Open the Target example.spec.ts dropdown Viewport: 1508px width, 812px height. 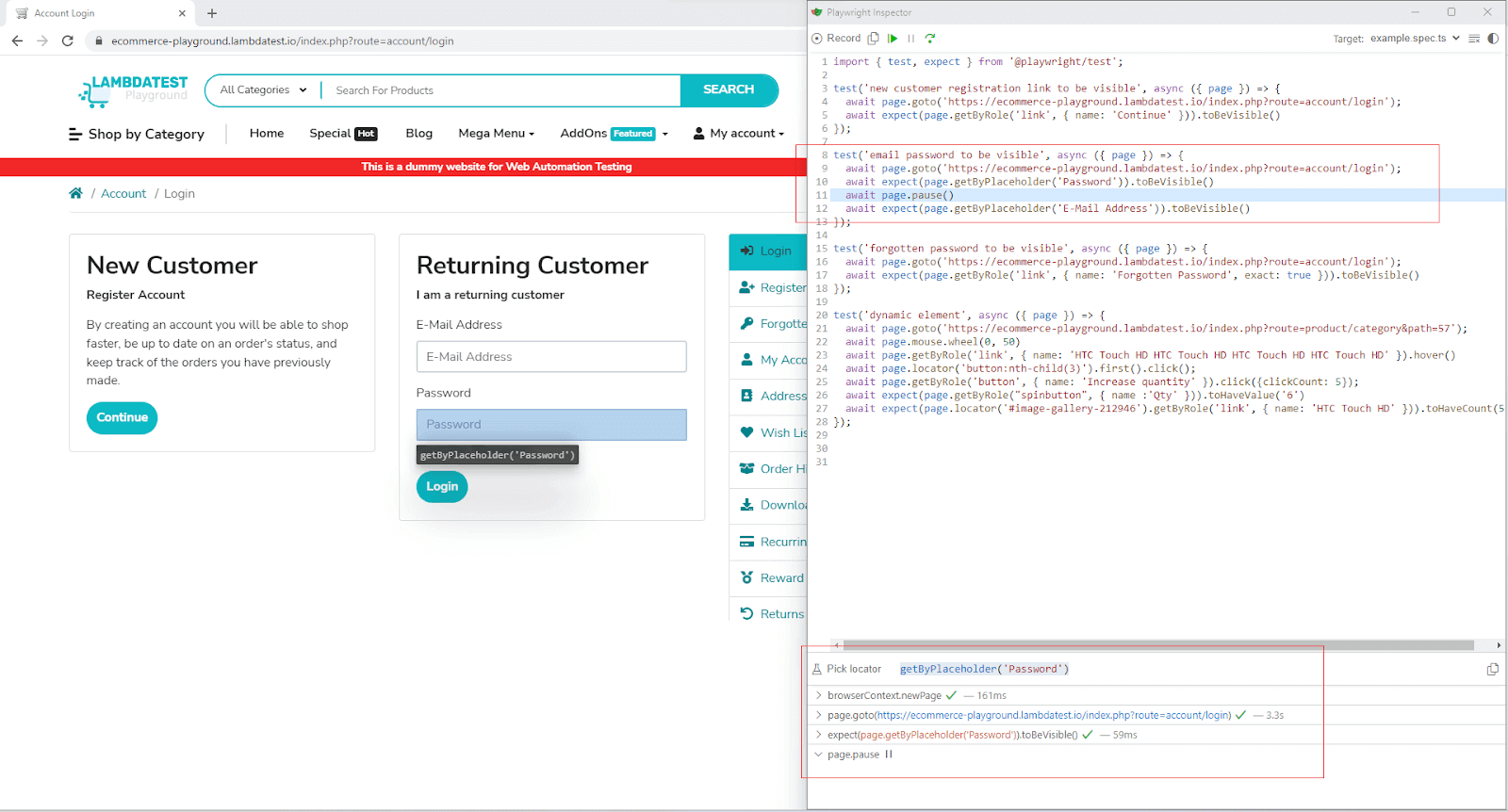[x=1414, y=39]
